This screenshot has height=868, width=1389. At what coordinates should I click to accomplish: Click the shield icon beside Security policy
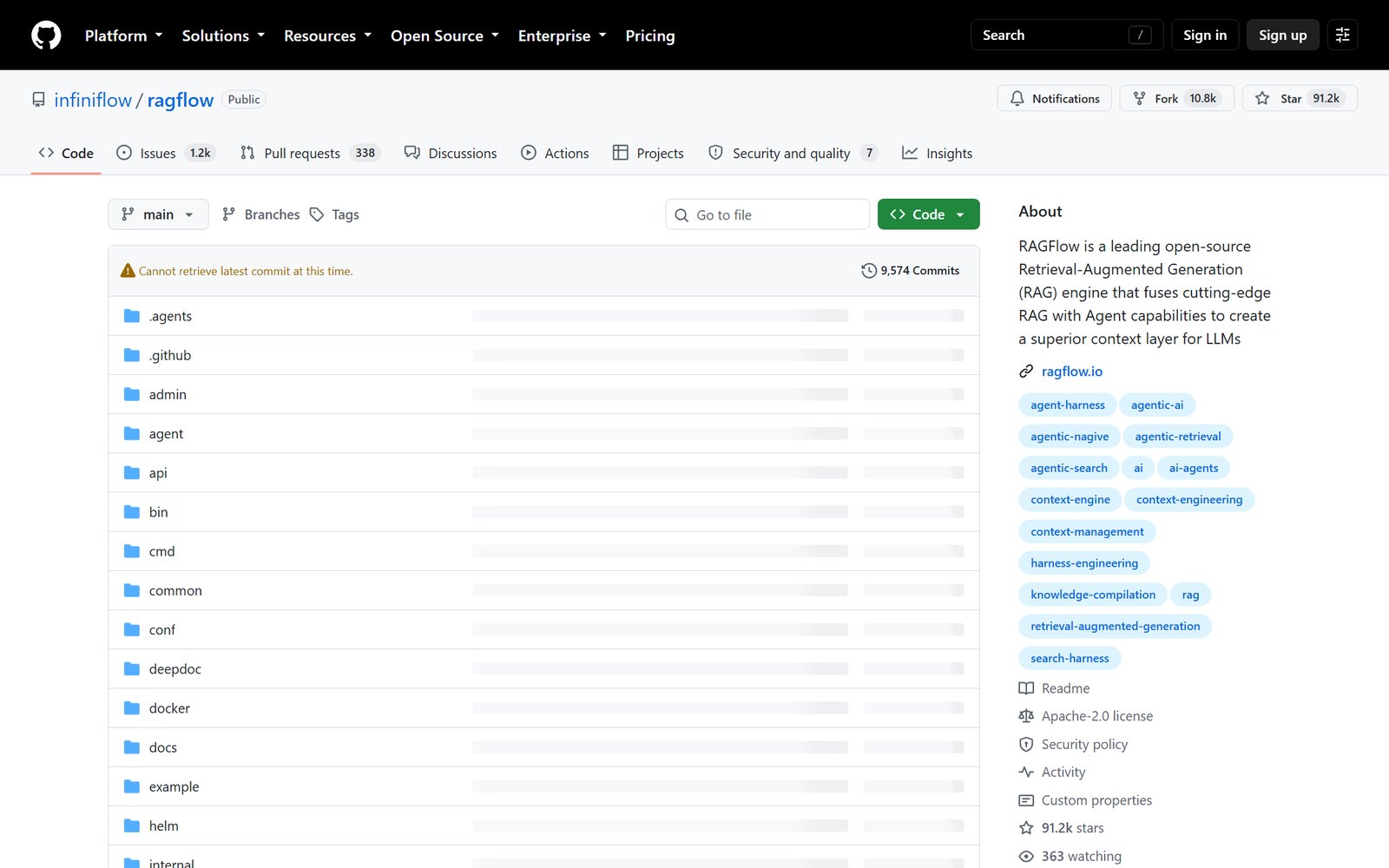pos(1026,745)
